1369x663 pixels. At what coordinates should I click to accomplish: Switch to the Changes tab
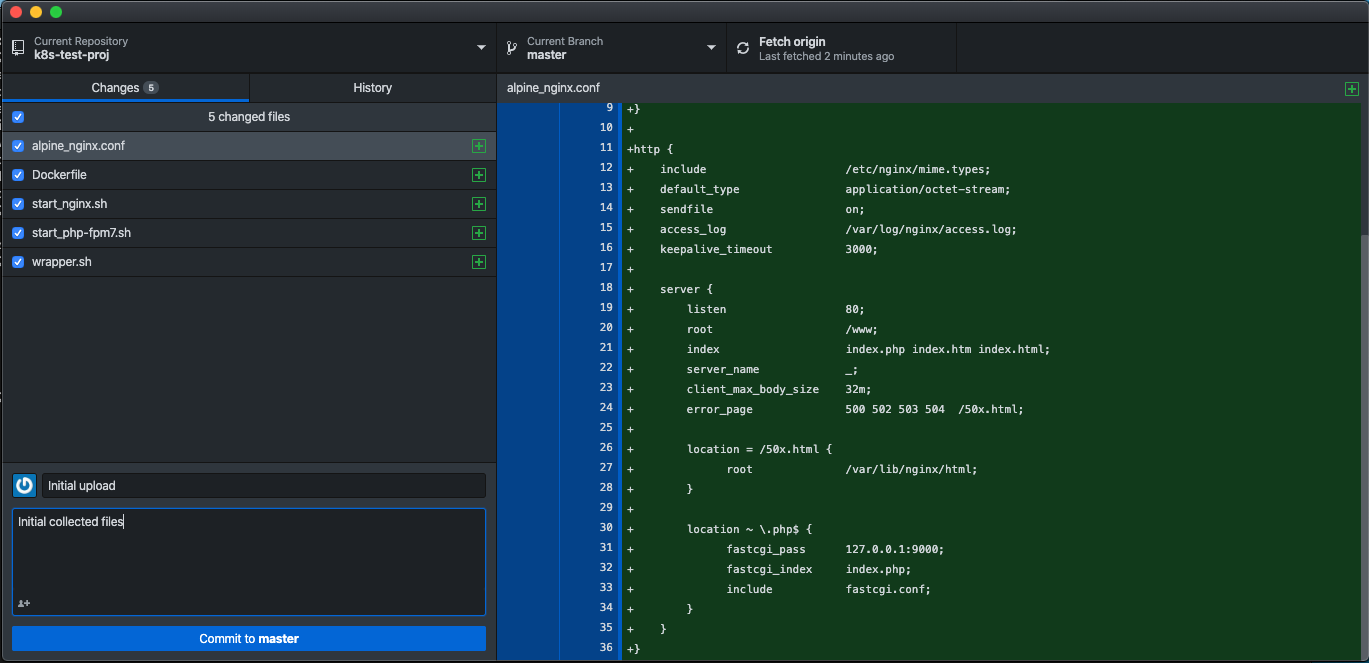pyautogui.click(x=125, y=88)
